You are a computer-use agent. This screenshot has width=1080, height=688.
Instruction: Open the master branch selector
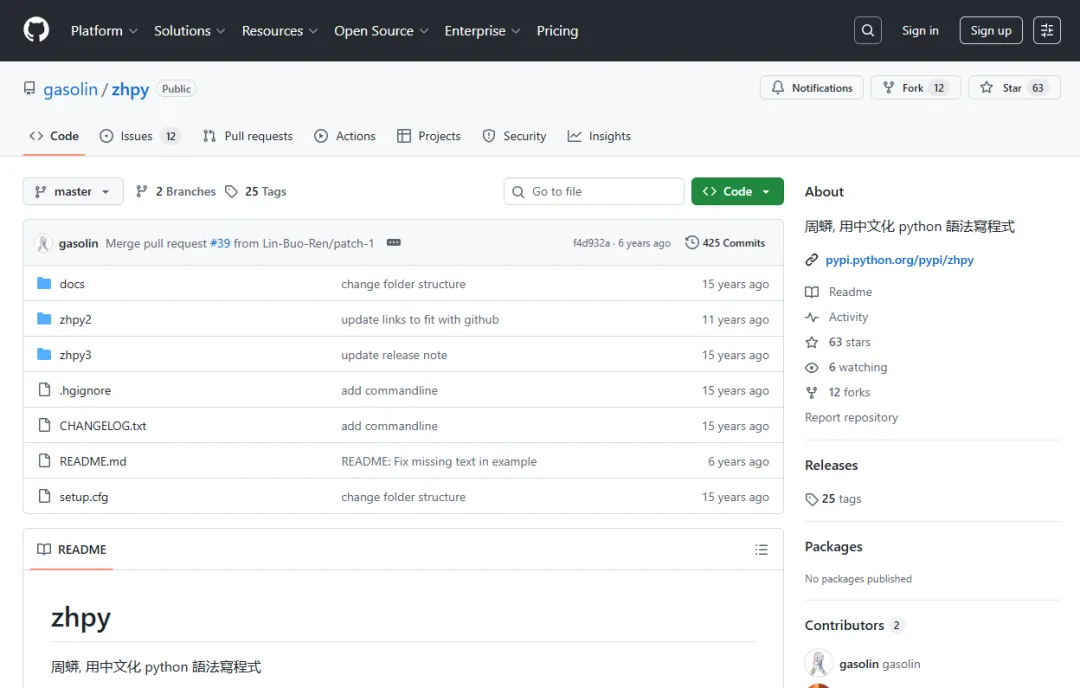(73, 191)
